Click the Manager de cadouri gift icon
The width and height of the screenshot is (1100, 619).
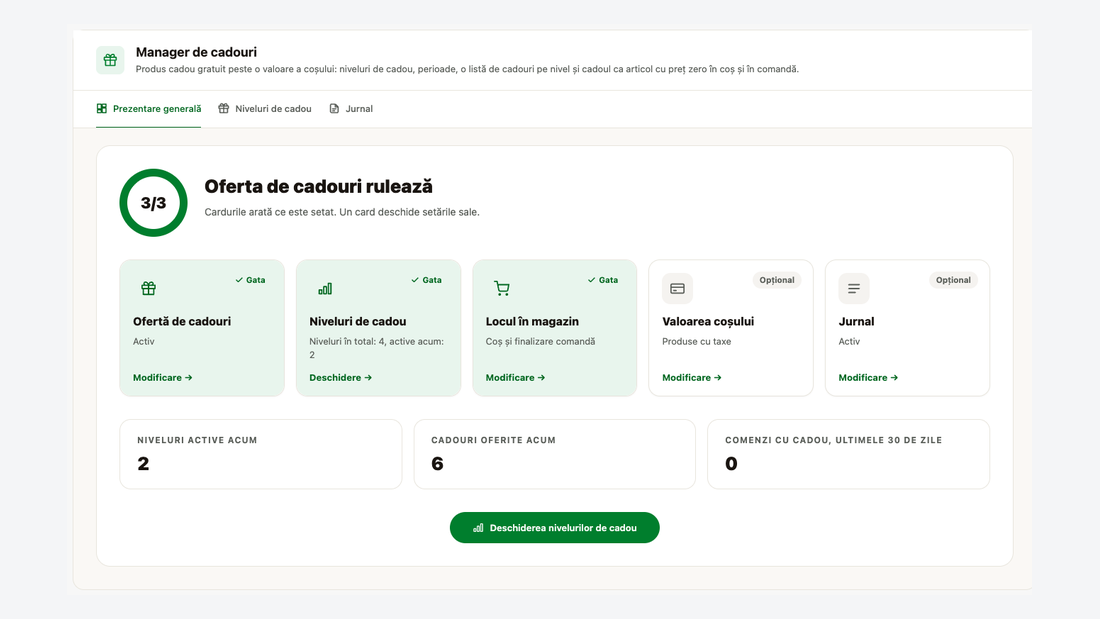tap(110, 60)
